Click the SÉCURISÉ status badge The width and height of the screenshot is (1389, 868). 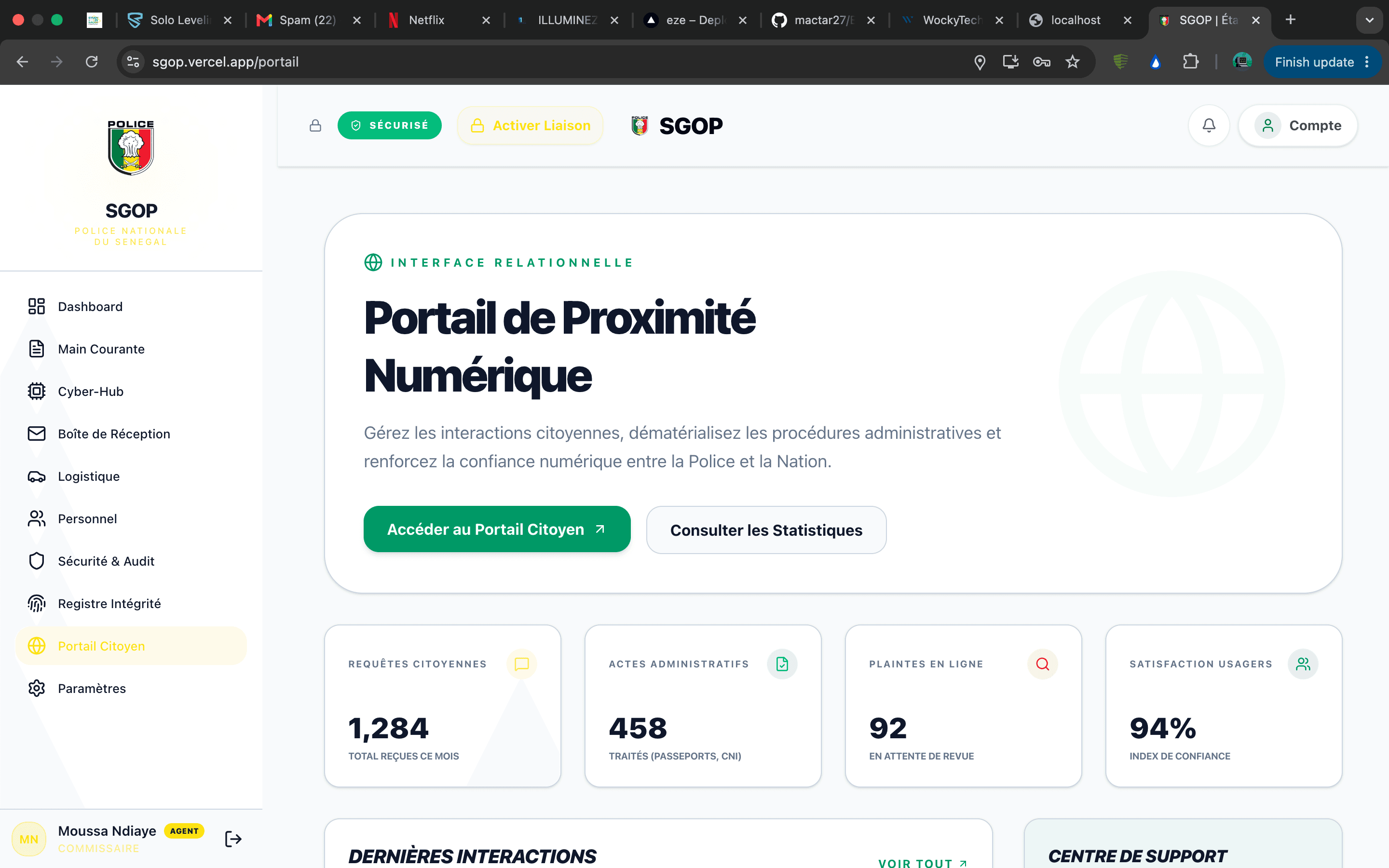(389, 126)
